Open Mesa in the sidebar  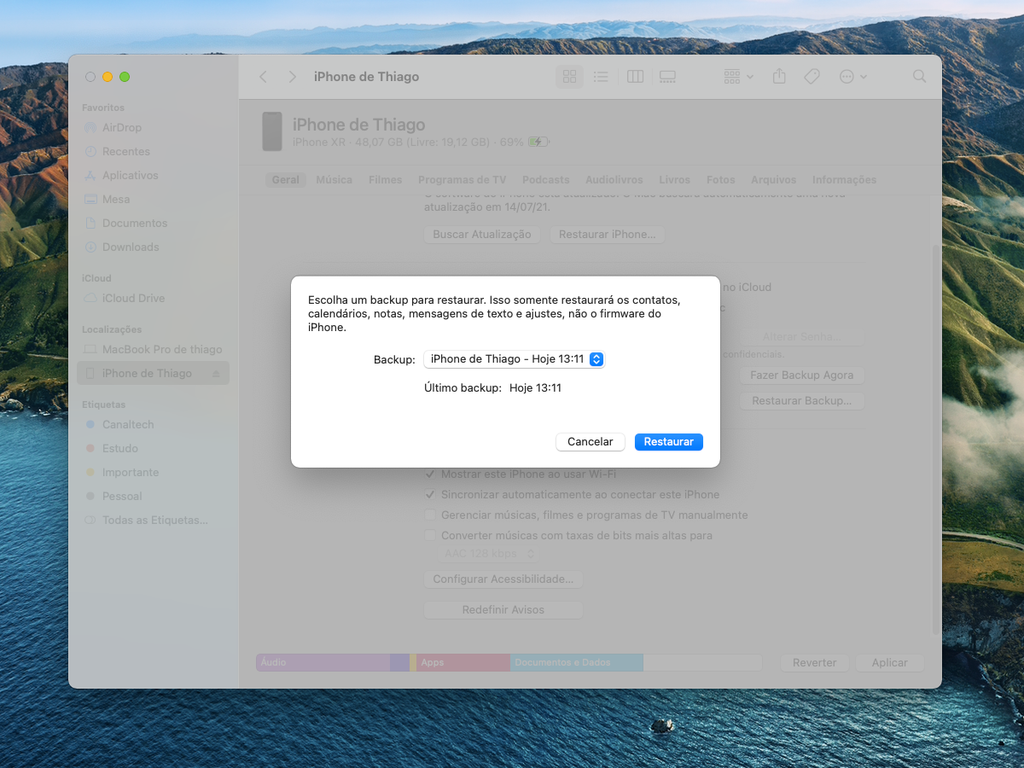pyautogui.click(x=116, y=199)
